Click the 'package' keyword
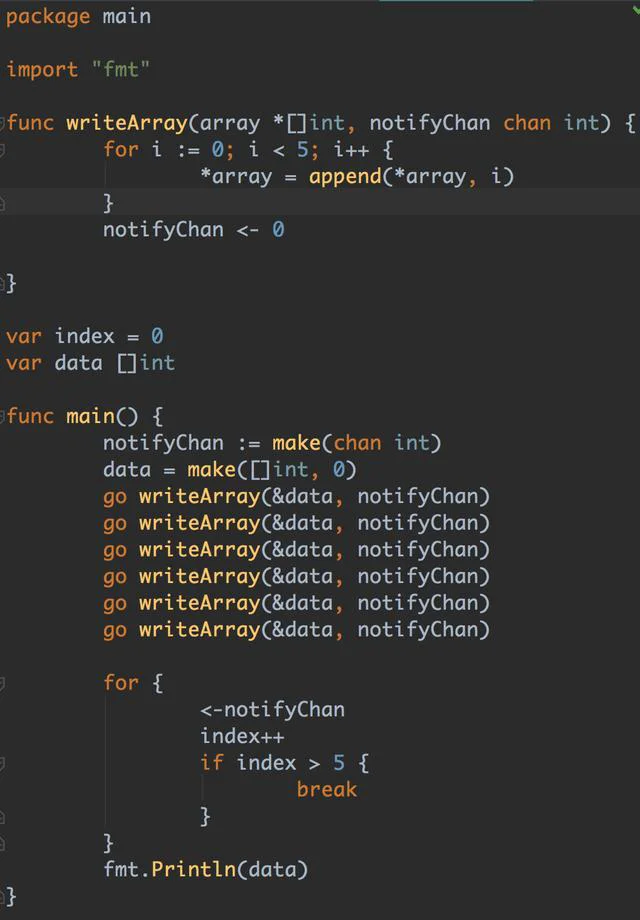The image size is (640, 920). [x=48, y=17]
